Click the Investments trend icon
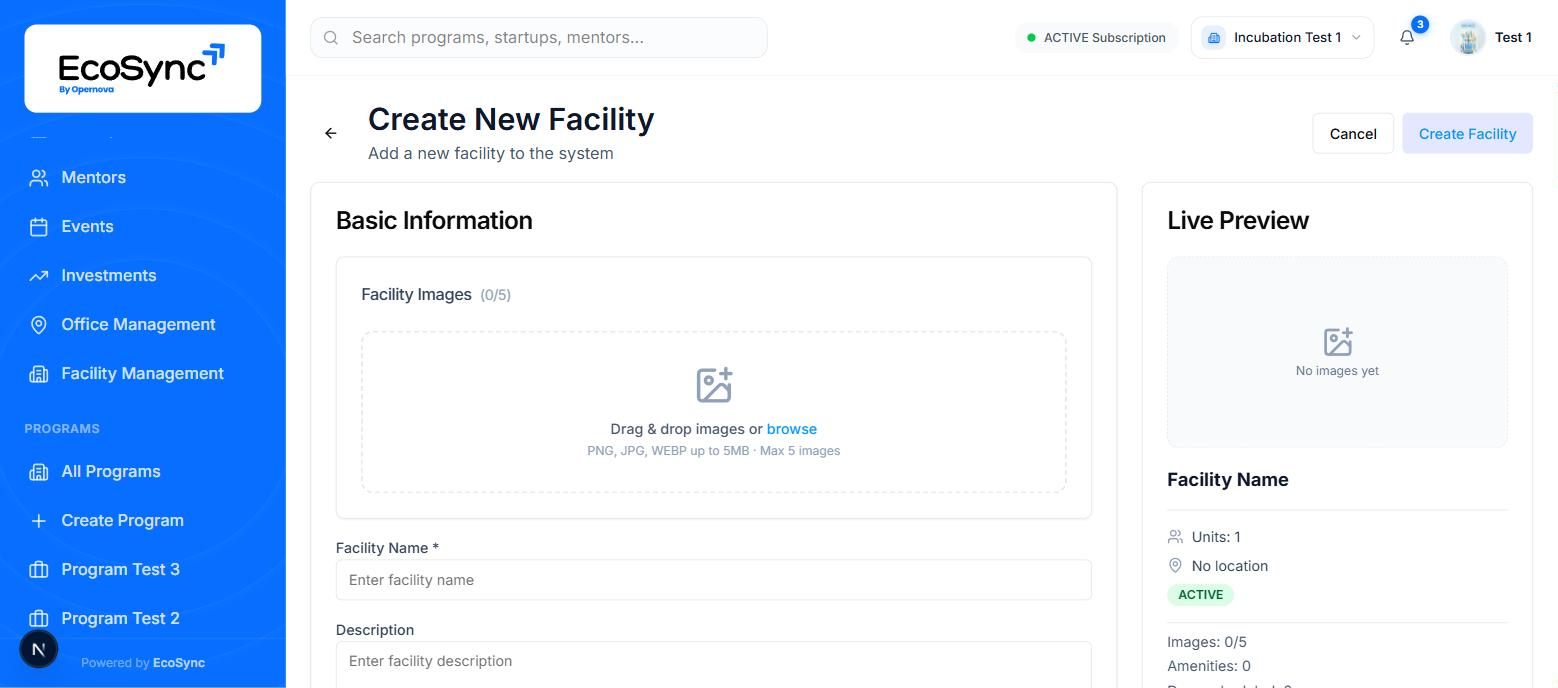The image size is (1558, 688). [x=39, y=276]
